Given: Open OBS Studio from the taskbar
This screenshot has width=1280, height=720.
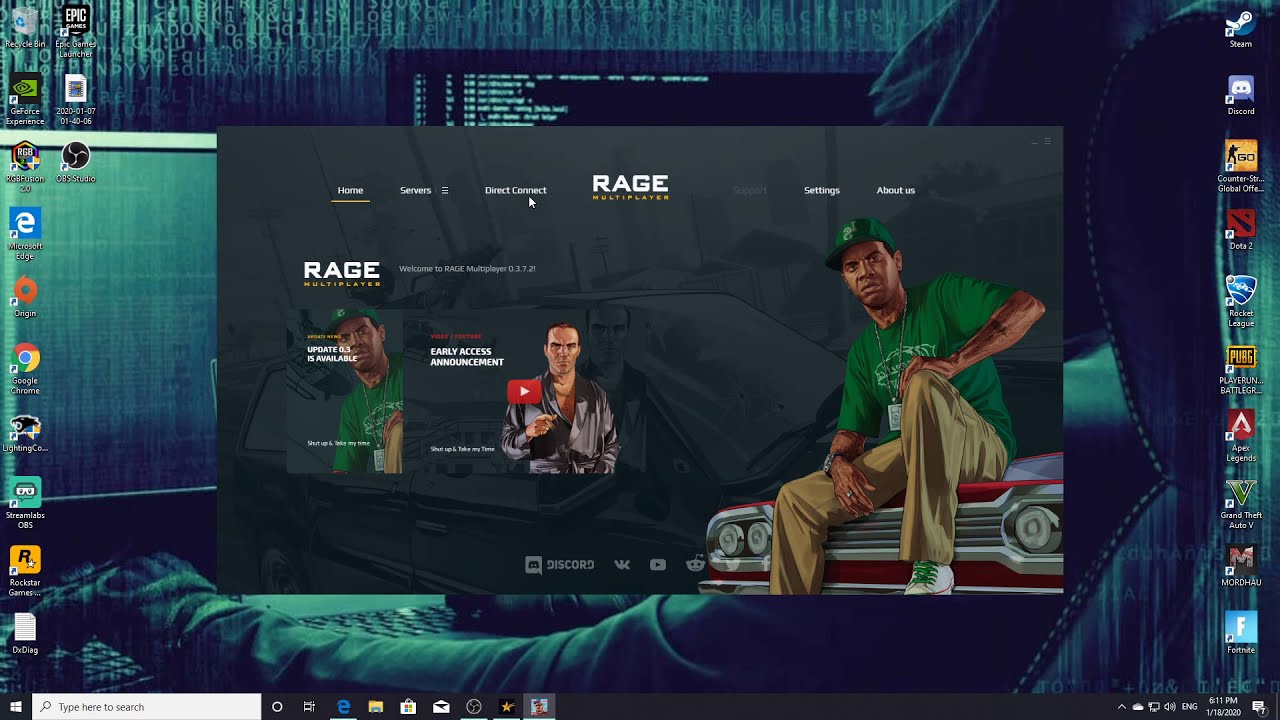Looking at the screenshot, I should click(x=474, y=707).
